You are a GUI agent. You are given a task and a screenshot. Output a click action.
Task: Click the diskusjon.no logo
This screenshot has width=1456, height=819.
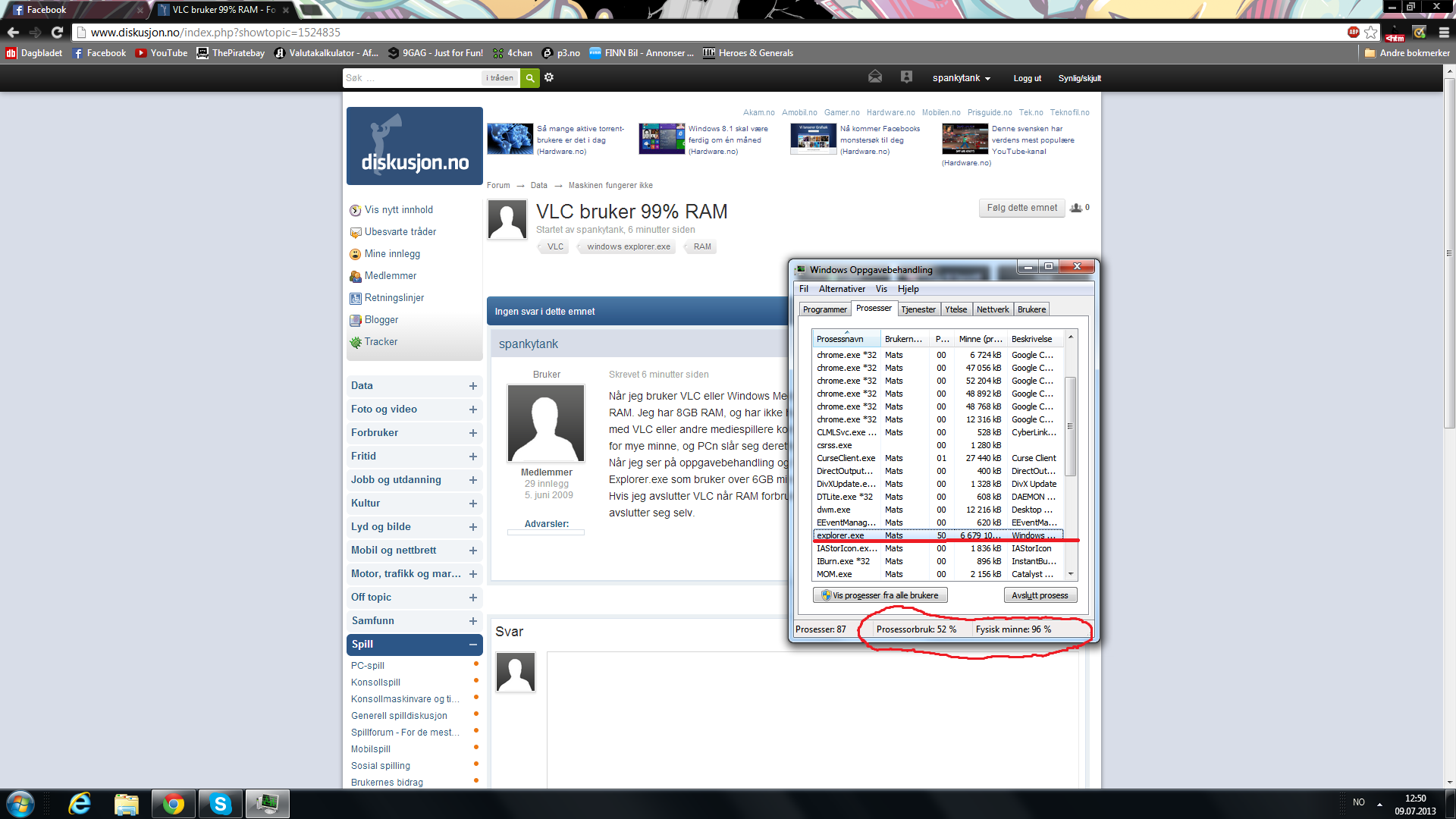coord(415,146)
